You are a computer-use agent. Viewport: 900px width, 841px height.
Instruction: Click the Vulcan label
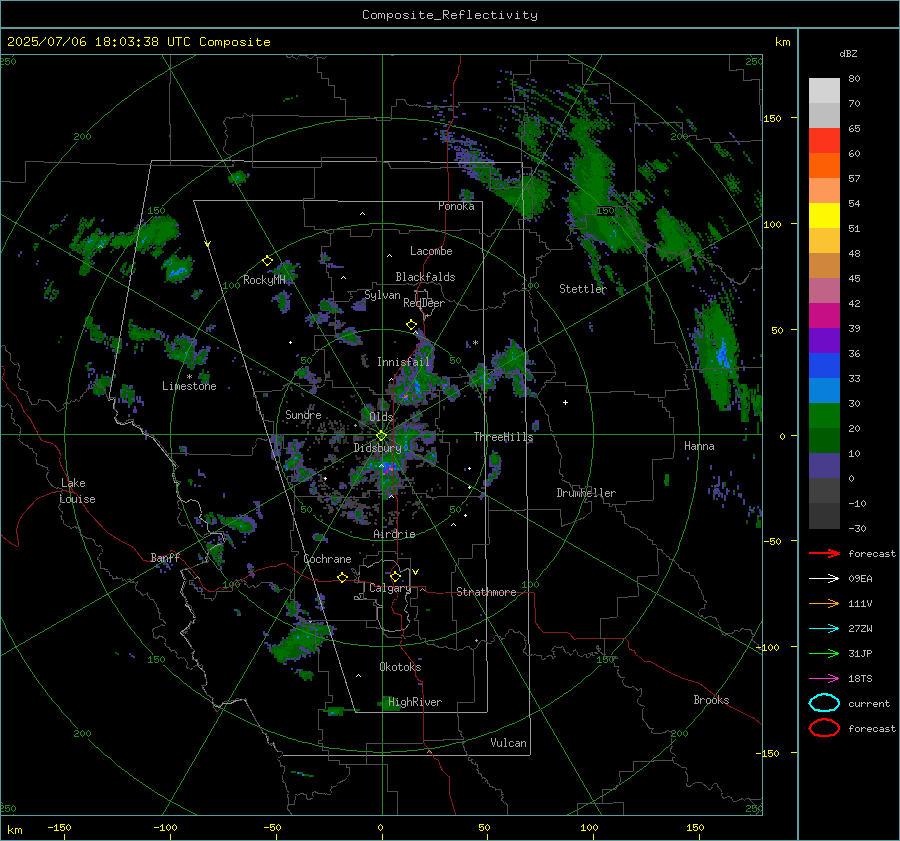508,743
